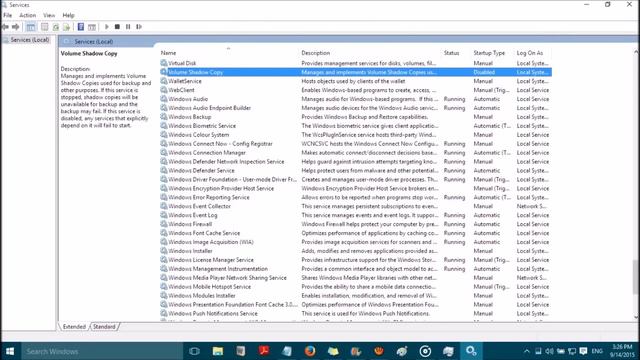Select Windows Encryption Provider Host Service row

click(x=355, y=189)
